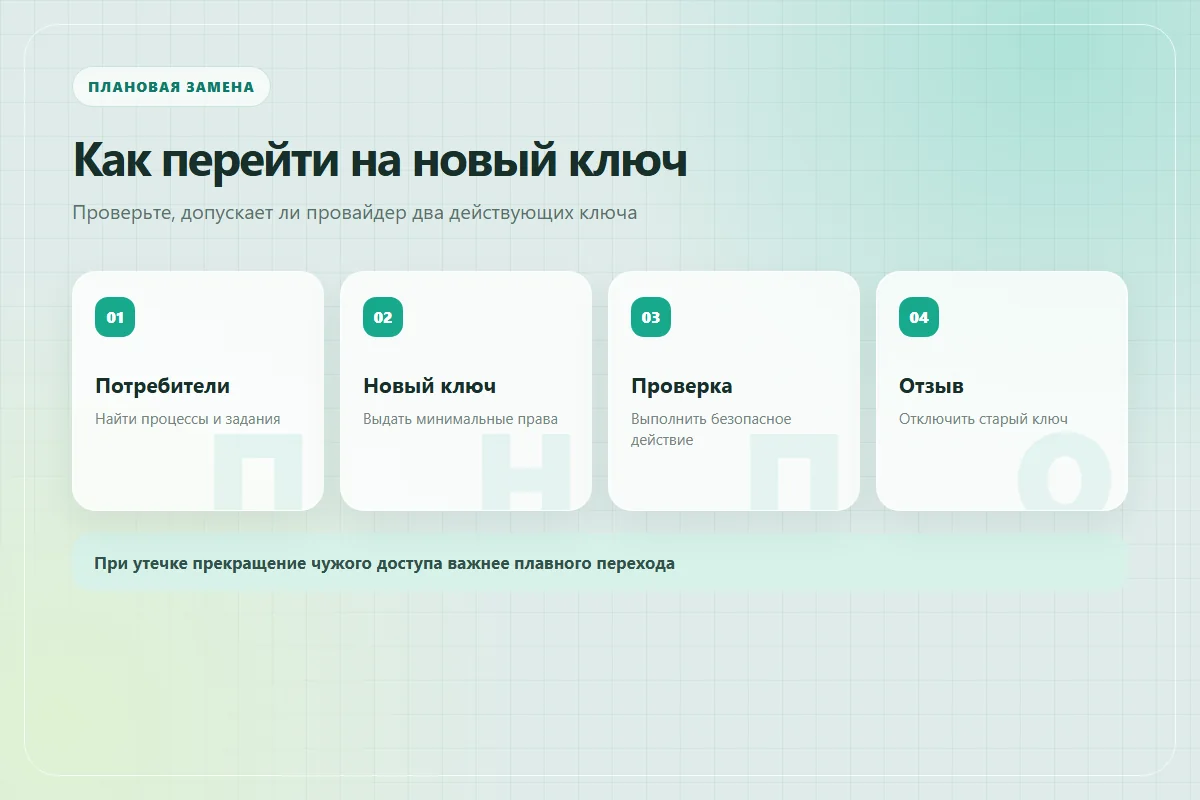Click the subtitle about two active keys
1200x800 pixels.
[x=355, y=213]
